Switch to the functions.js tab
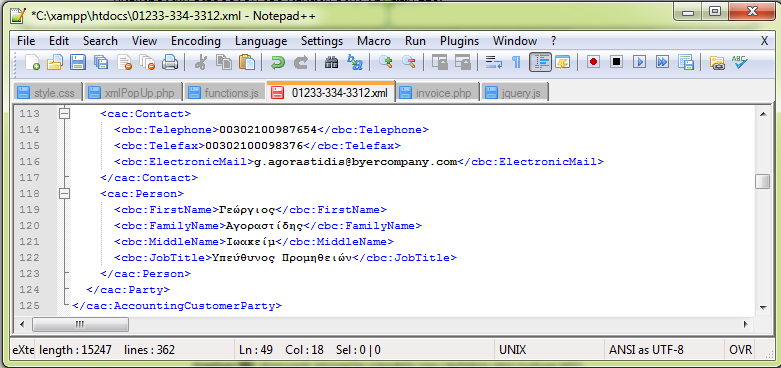 coord(225,93)
